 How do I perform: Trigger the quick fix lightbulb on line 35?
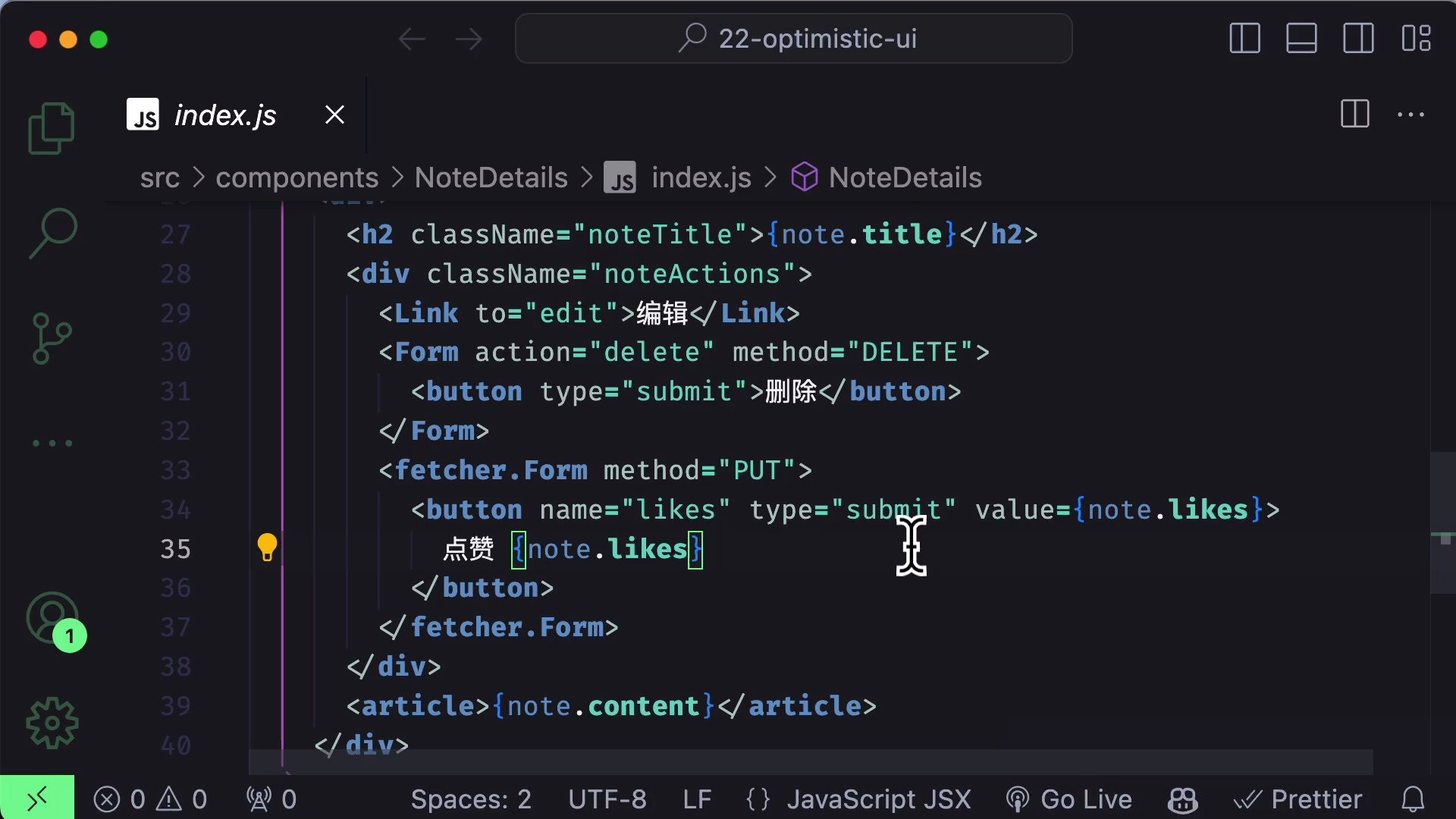click(267, 548)
